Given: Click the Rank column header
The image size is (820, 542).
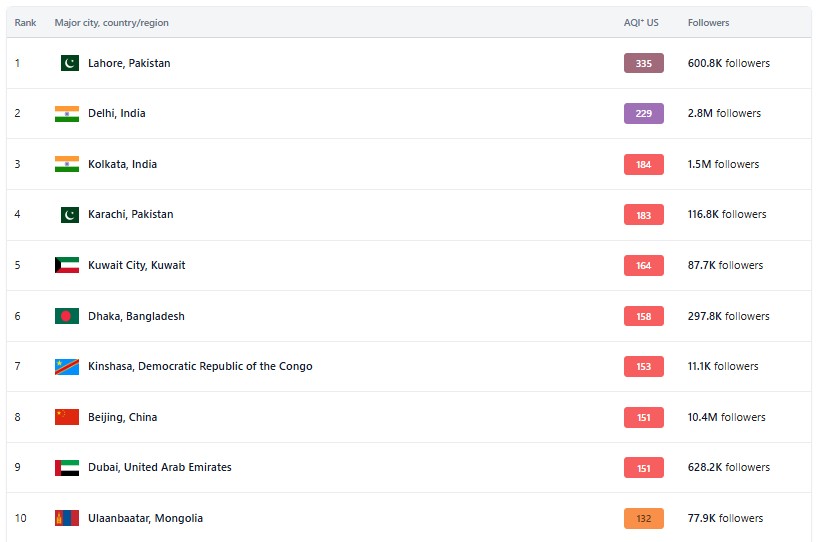Looking at the screenshot, I should point(25,22).
